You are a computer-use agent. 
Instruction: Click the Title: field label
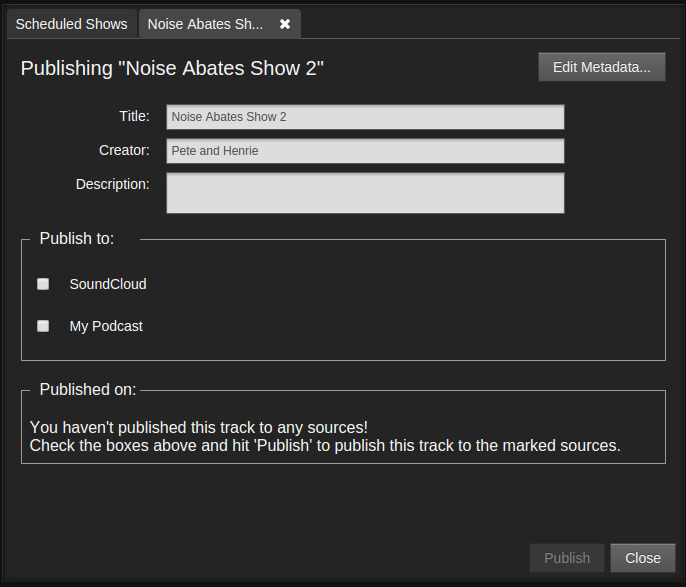point(134,116)
